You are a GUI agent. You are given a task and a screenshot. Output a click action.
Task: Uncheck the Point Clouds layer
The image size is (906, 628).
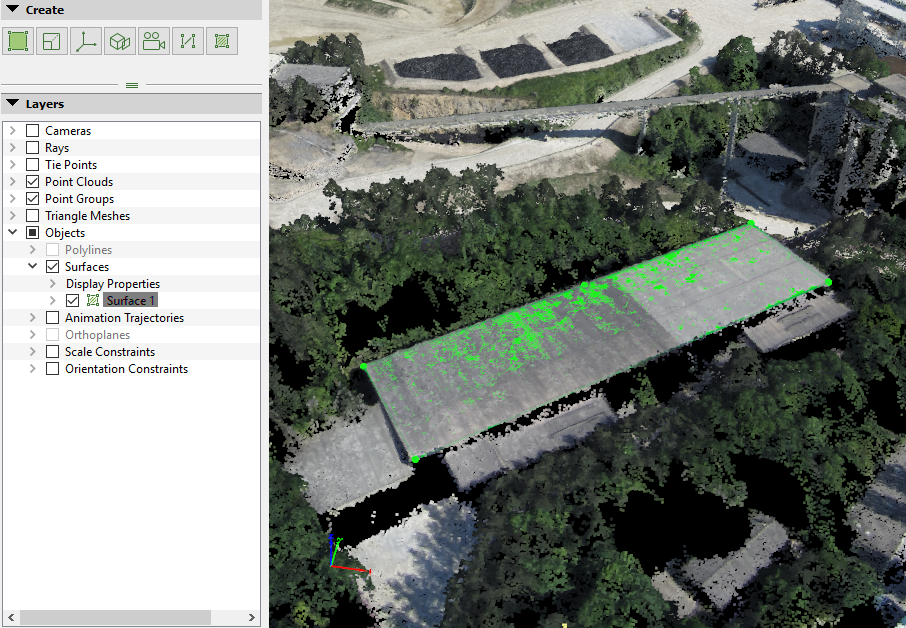(x=33, y=182)
